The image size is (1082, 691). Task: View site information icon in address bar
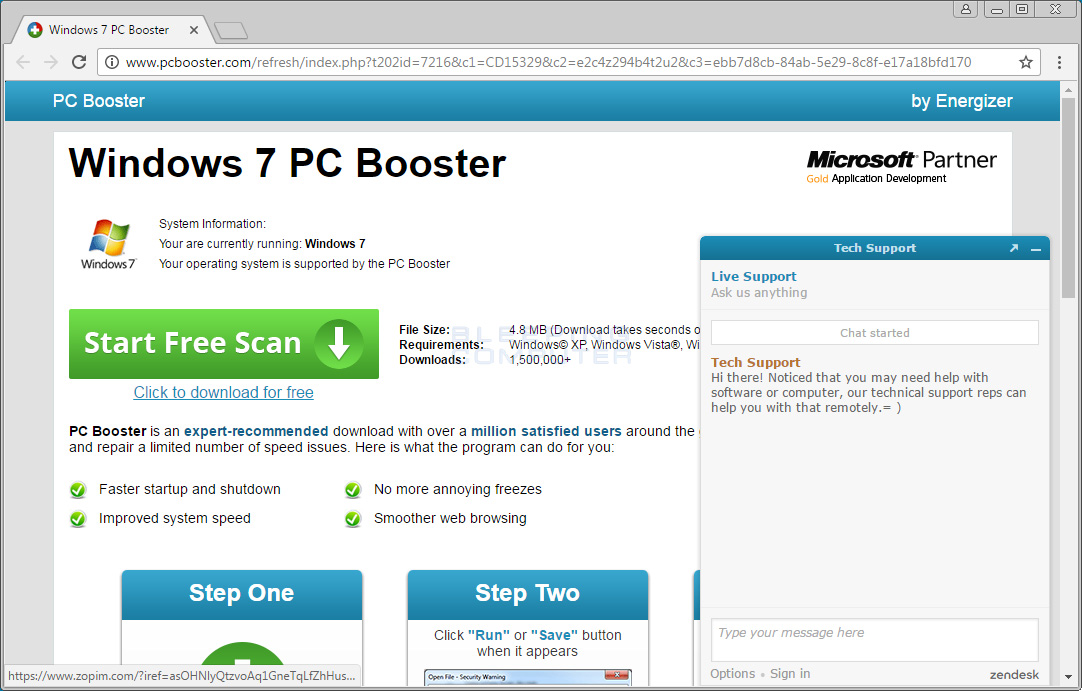click(112, 62)
